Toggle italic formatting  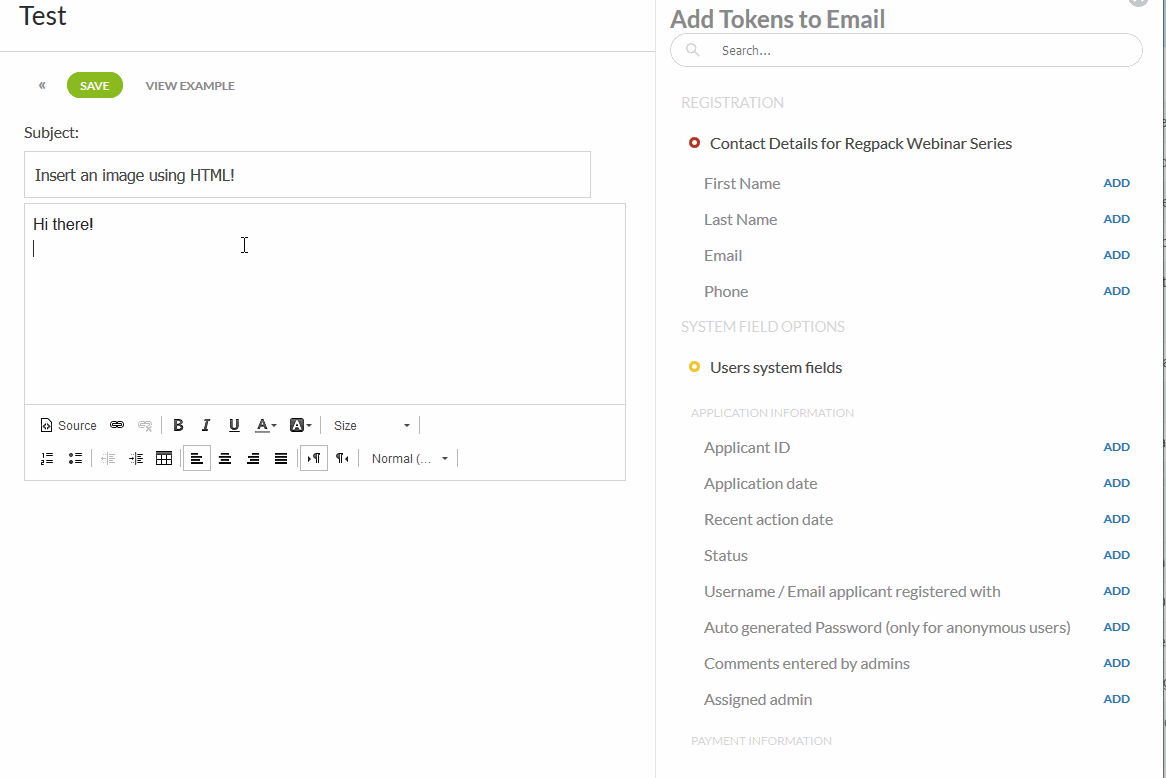pyautogui.click(x=206, y=425)
